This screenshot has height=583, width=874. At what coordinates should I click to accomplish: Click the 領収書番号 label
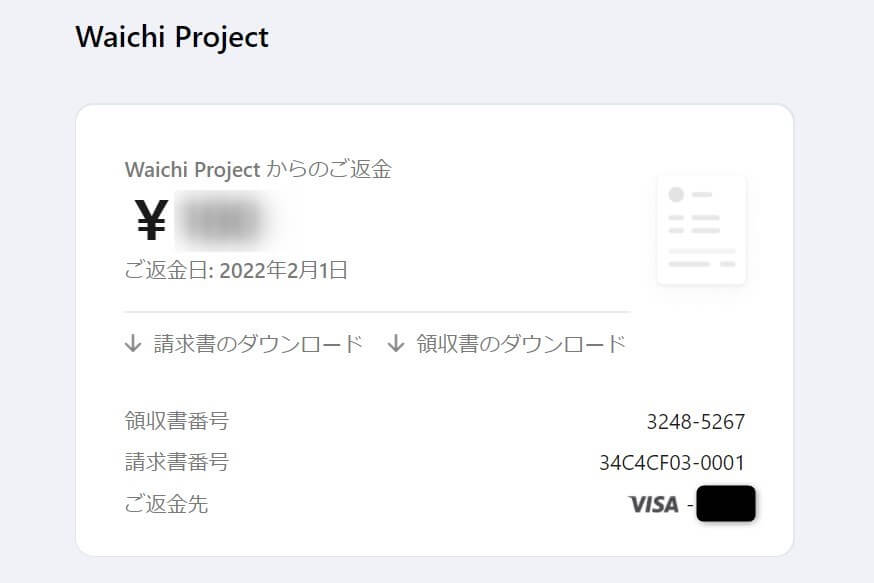177,421
